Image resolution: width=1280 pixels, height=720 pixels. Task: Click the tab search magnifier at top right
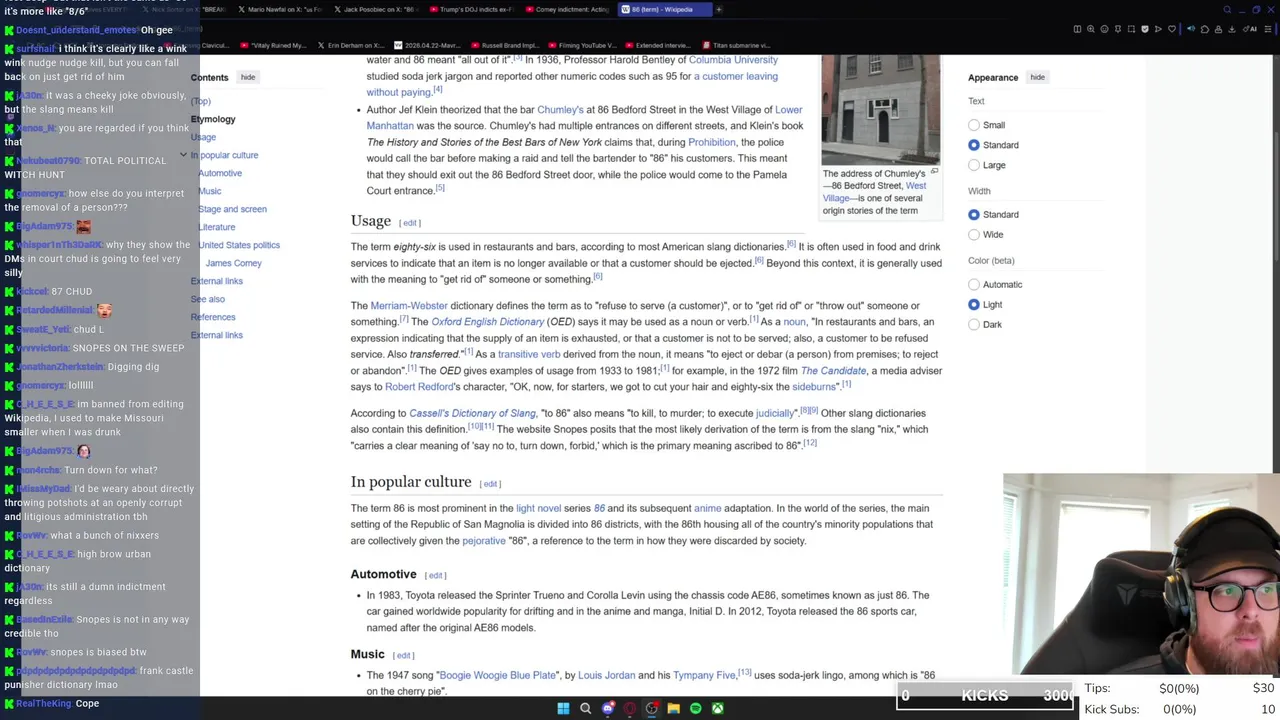[1227, 9]
